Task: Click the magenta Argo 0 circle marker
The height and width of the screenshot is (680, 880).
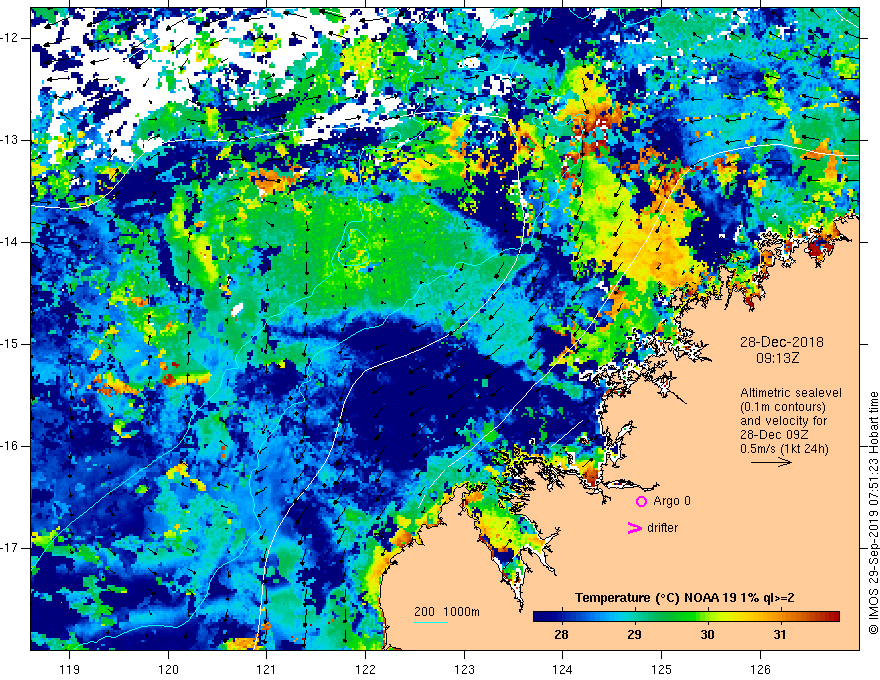Action: [x=641, y=502]
